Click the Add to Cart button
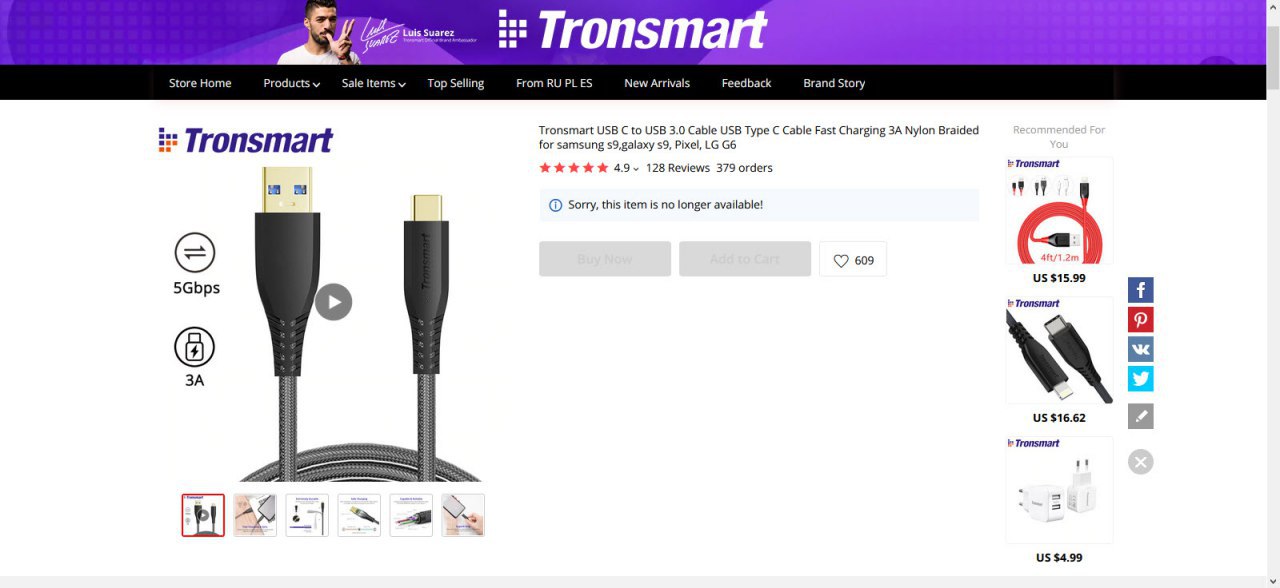This screenshot has height=588, width=1280. [x=745, y=259]
